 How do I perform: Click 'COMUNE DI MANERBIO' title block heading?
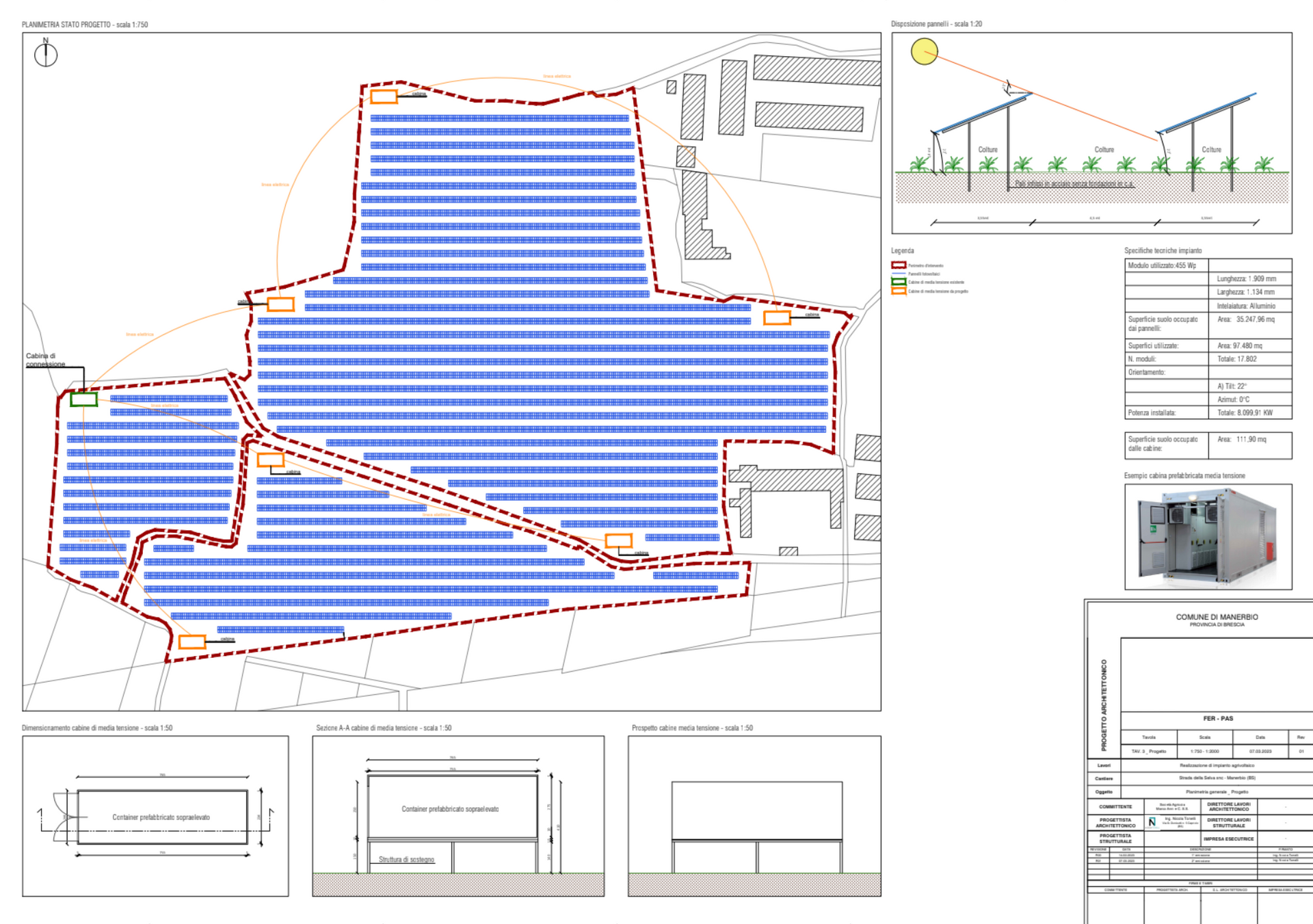(1217, 617)
